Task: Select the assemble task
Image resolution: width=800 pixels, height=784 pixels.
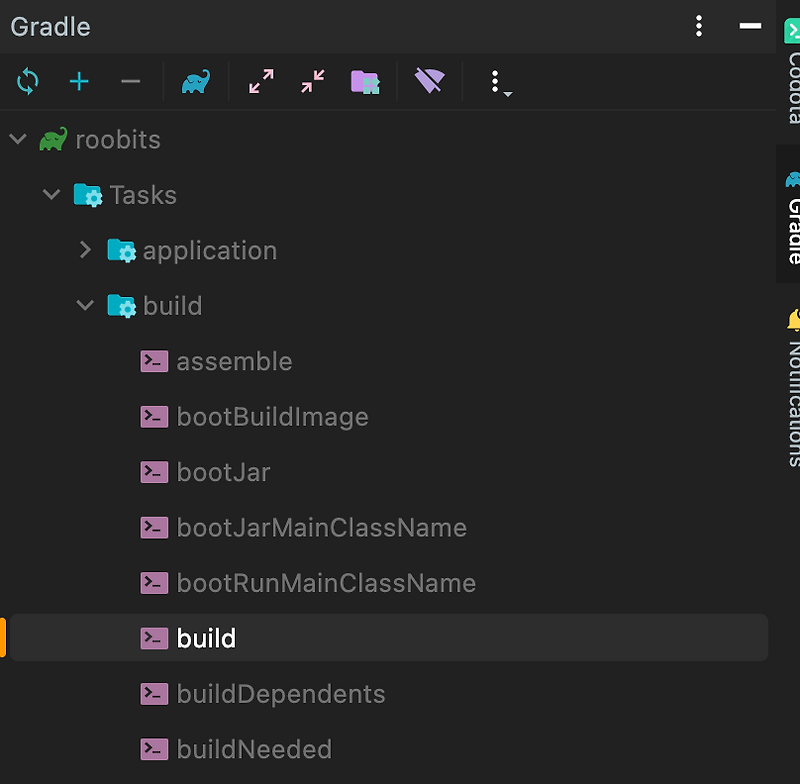Action: pyautogui.click(x=231, y=361)
